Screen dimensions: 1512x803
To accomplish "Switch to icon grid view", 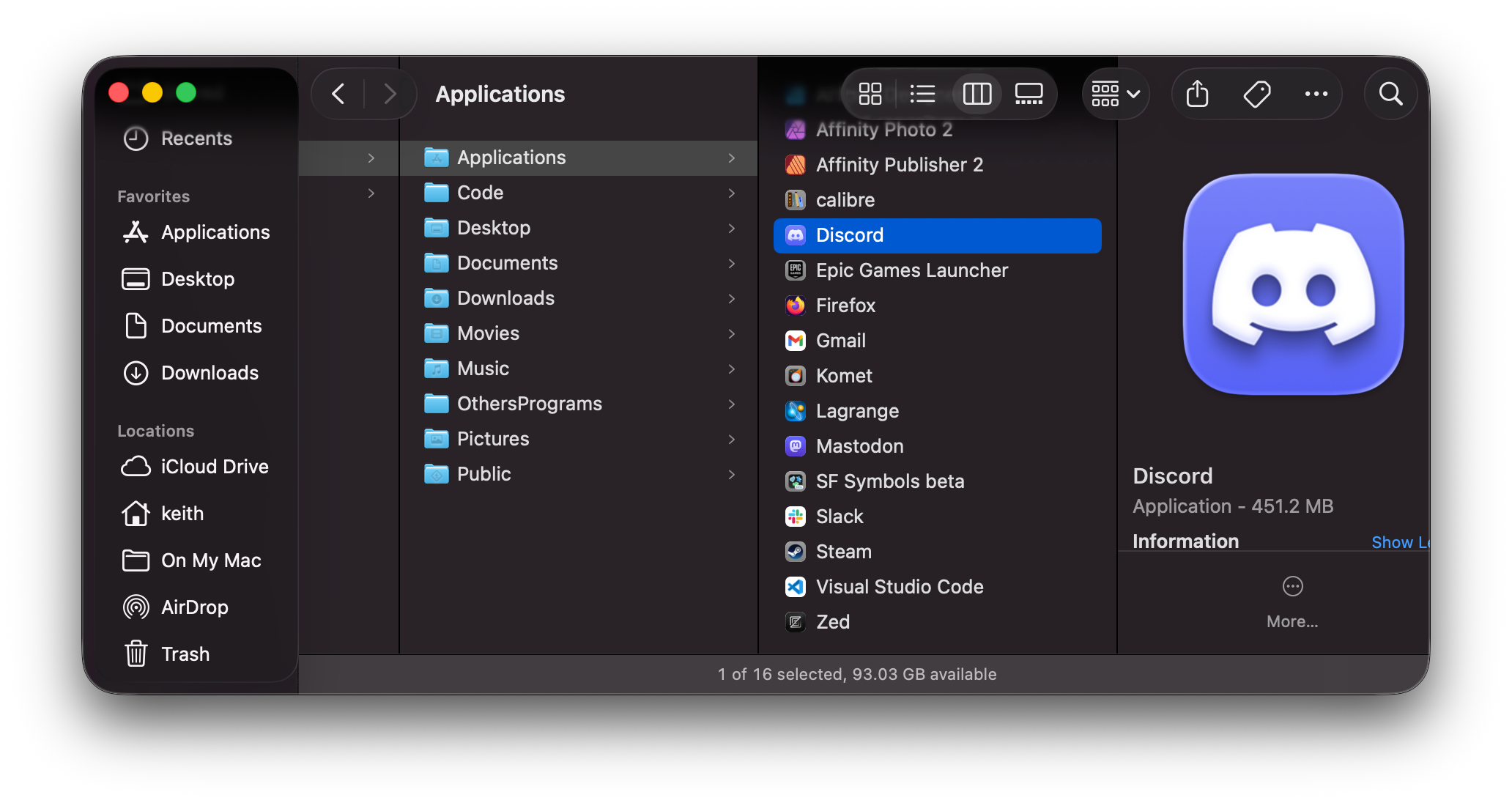I will (870, 94).
